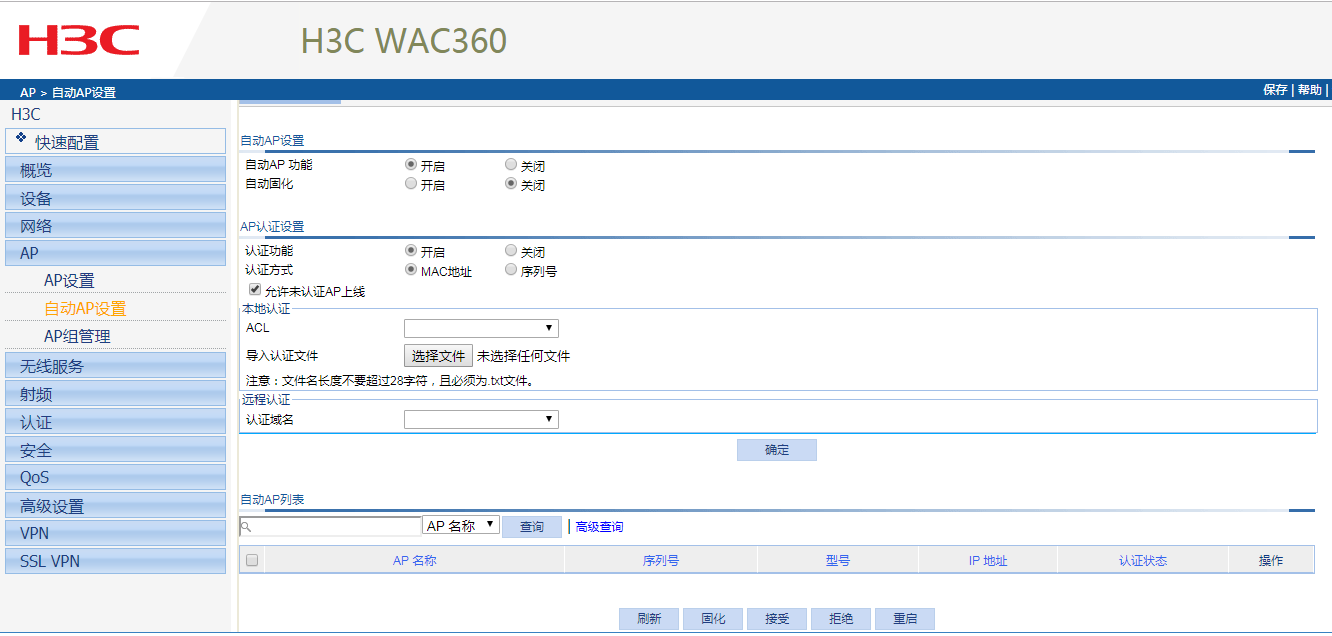Expand the VPN sidebar menu
Screen dimensions: 1332x636
click(x=116, y=533)
